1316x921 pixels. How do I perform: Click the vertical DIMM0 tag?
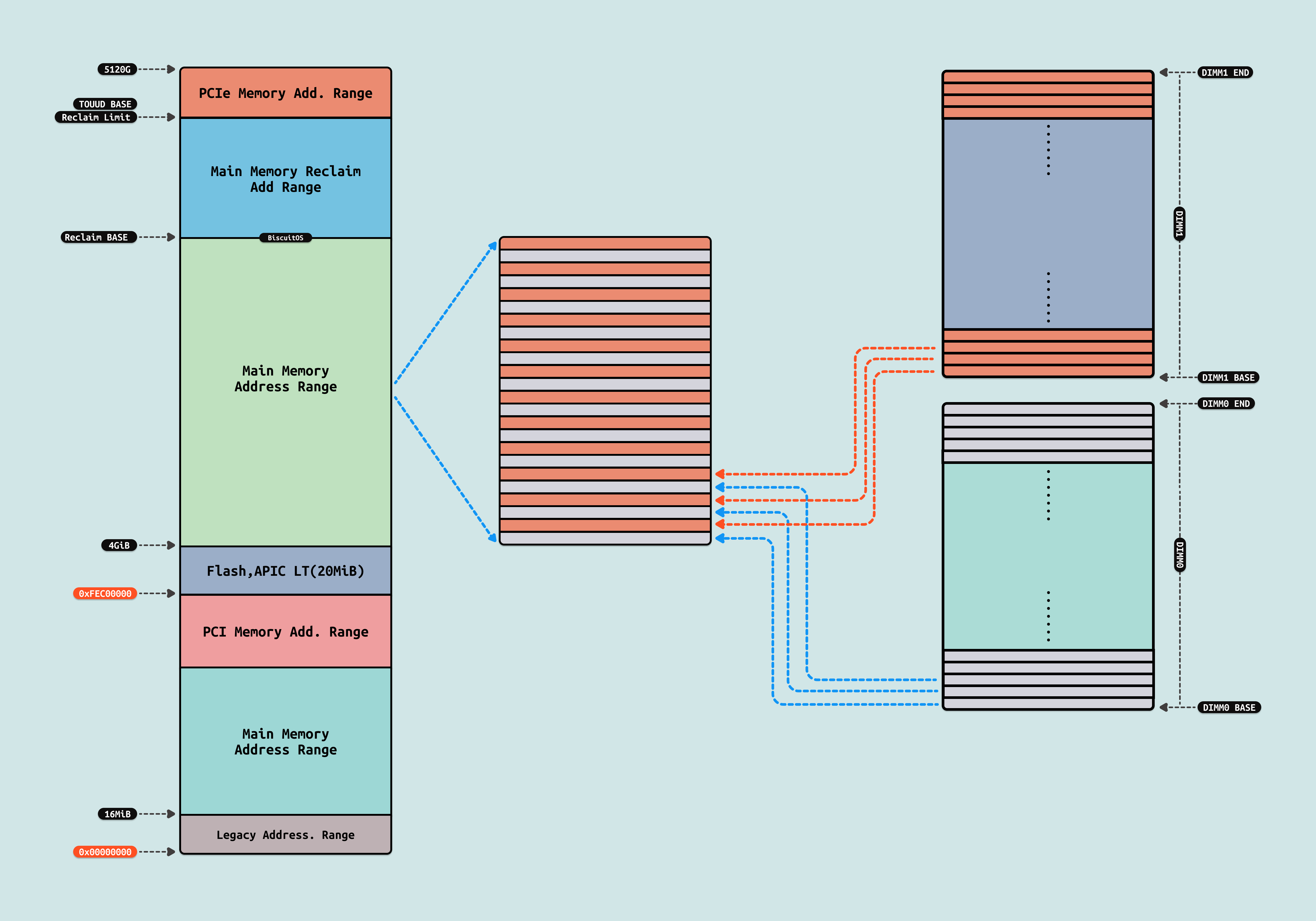tap(1179, 555)
